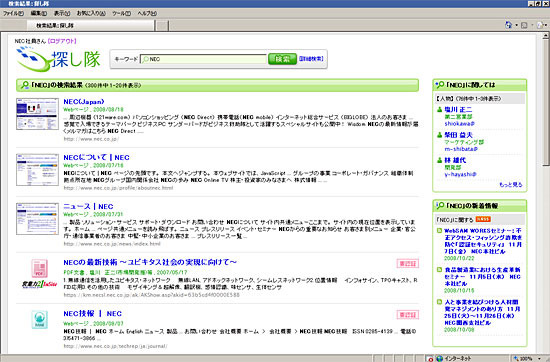Click the vertical scrollbar thumb
The width and height of the screenshot is (550, 362).
click(546, 102)
